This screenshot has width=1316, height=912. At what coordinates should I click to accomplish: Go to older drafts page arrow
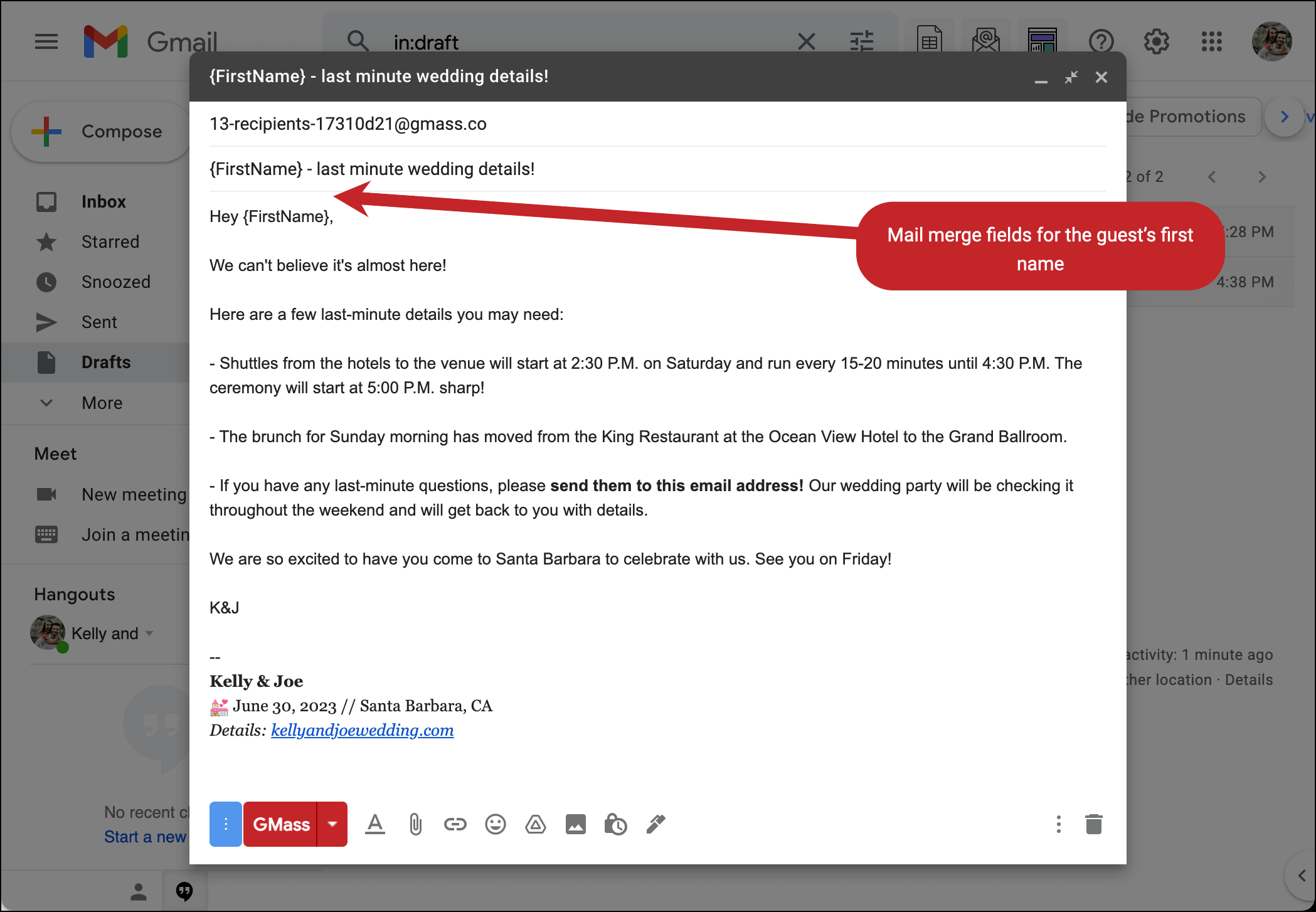coord(1262,178)
